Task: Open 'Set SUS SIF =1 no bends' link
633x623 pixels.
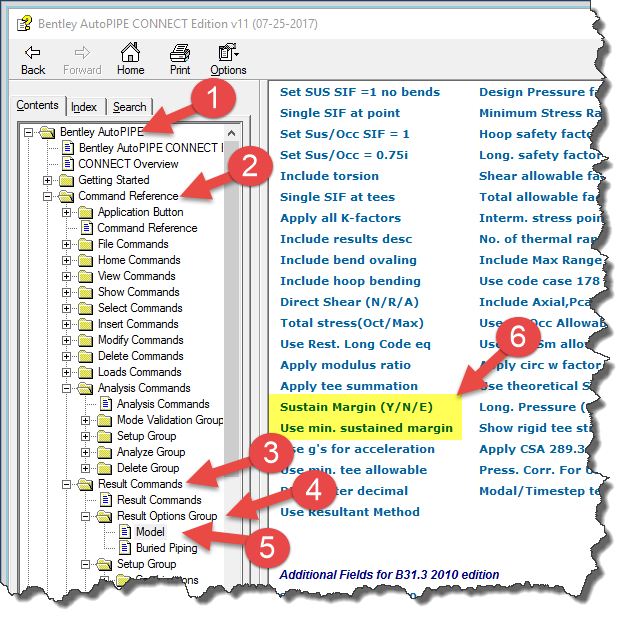Action: pyautogui.click(x=360, y=92)
